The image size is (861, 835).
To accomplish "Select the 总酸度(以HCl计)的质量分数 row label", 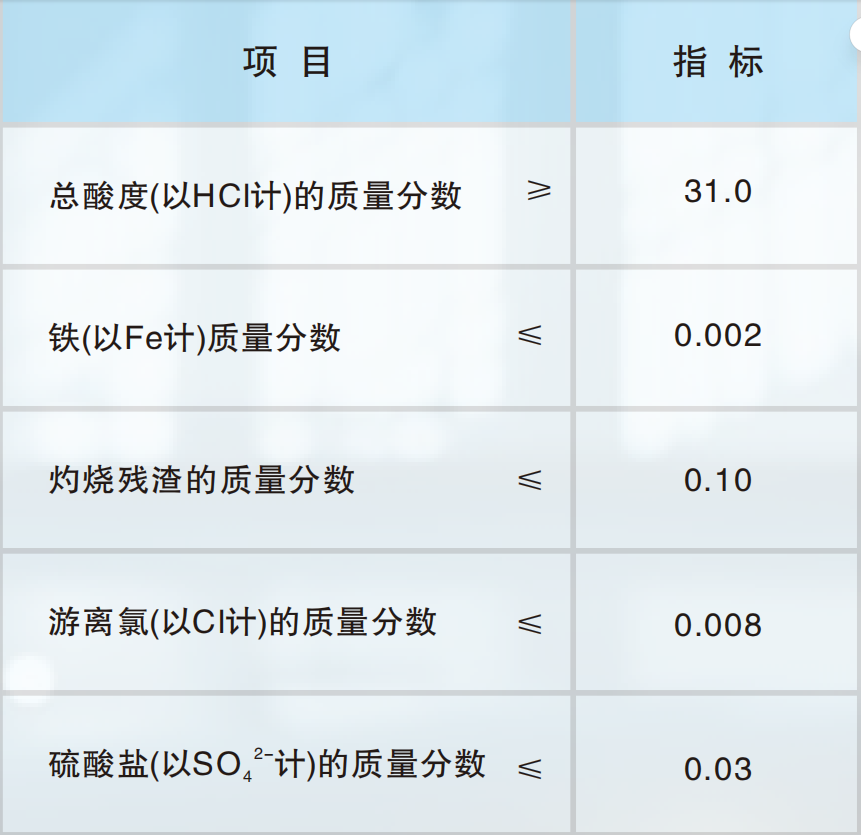I will coord(255,196).
